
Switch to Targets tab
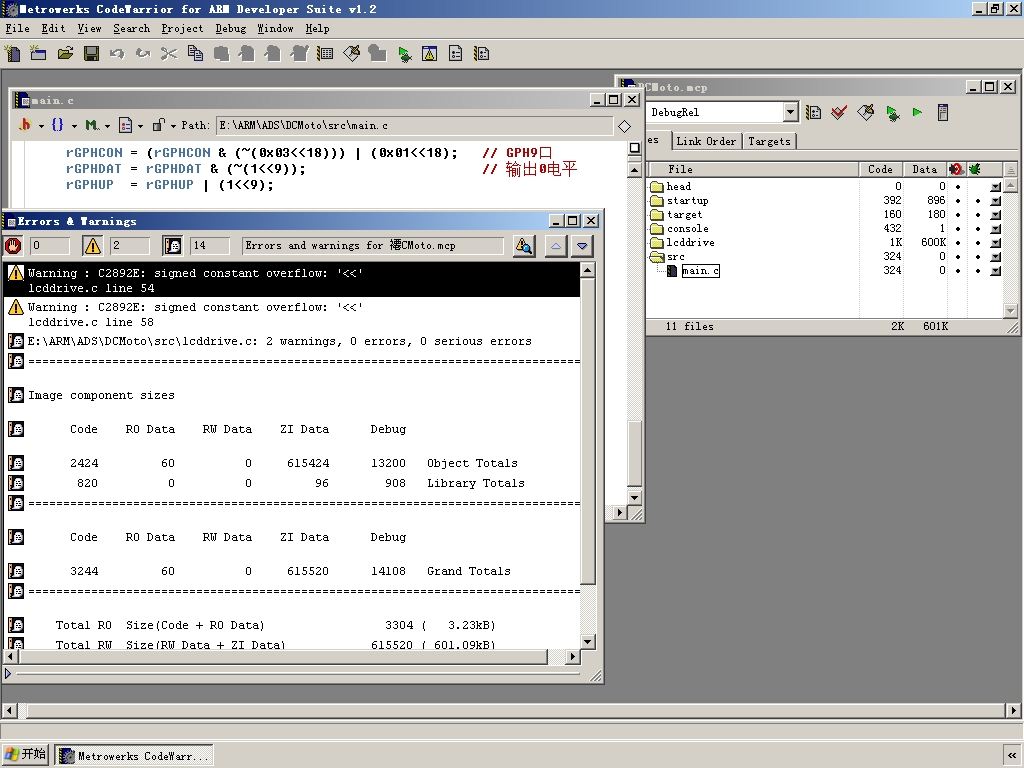tap(769, 141)
